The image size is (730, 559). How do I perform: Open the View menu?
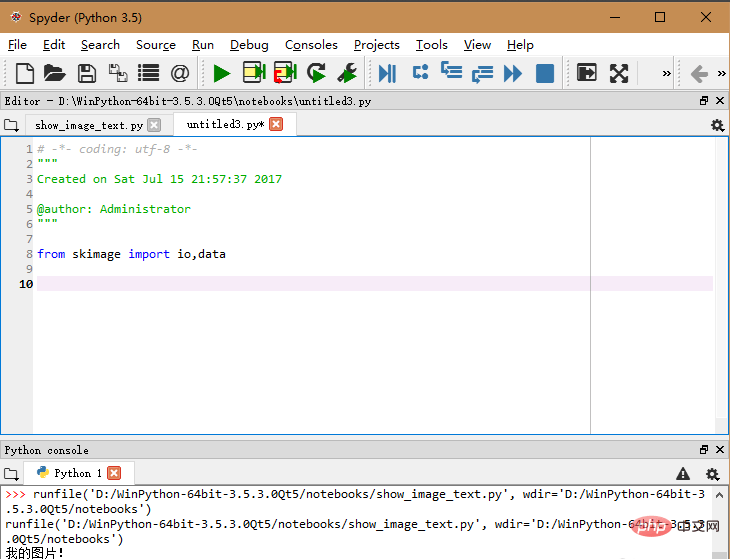coord(477,45)
